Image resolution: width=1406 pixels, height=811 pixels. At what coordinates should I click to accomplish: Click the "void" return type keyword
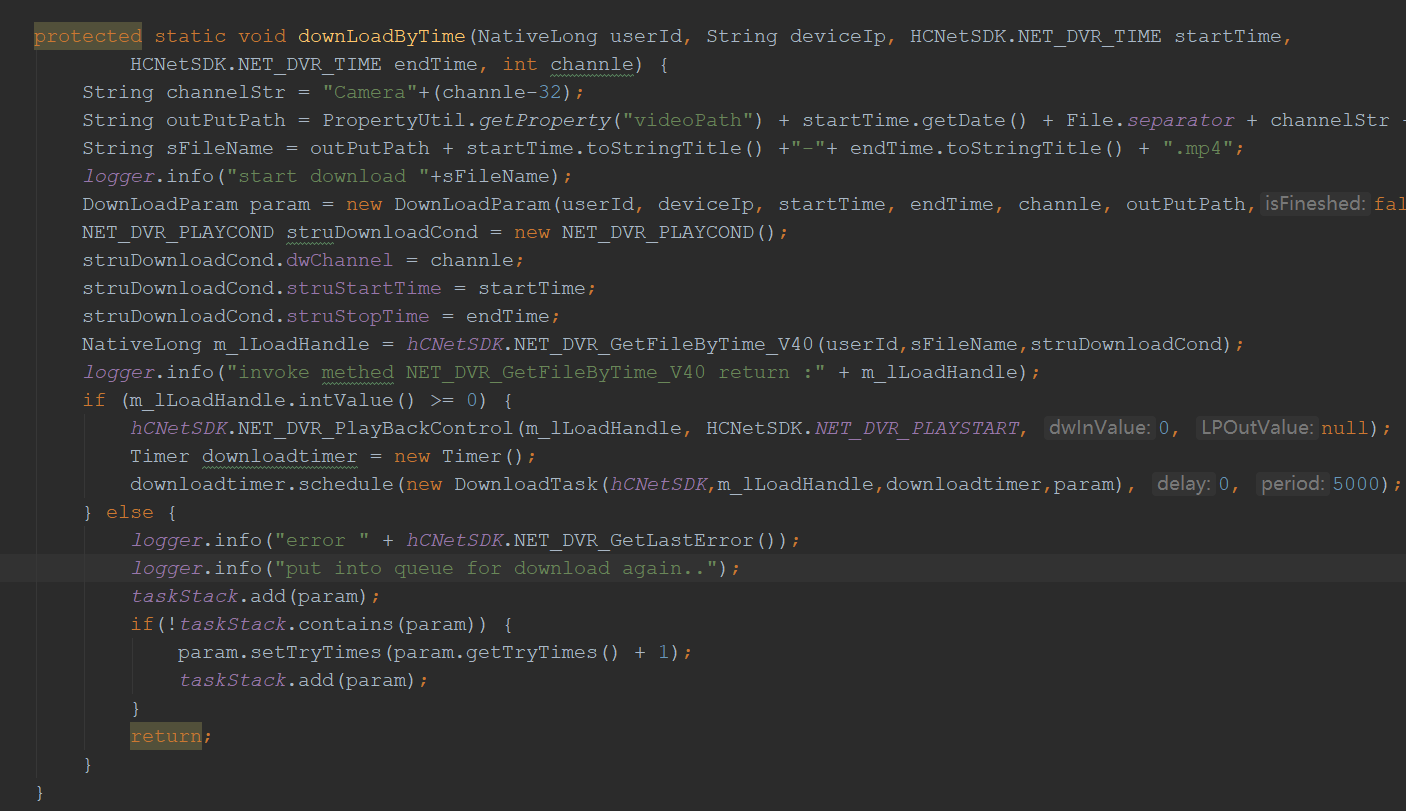(x=262, y=37)
